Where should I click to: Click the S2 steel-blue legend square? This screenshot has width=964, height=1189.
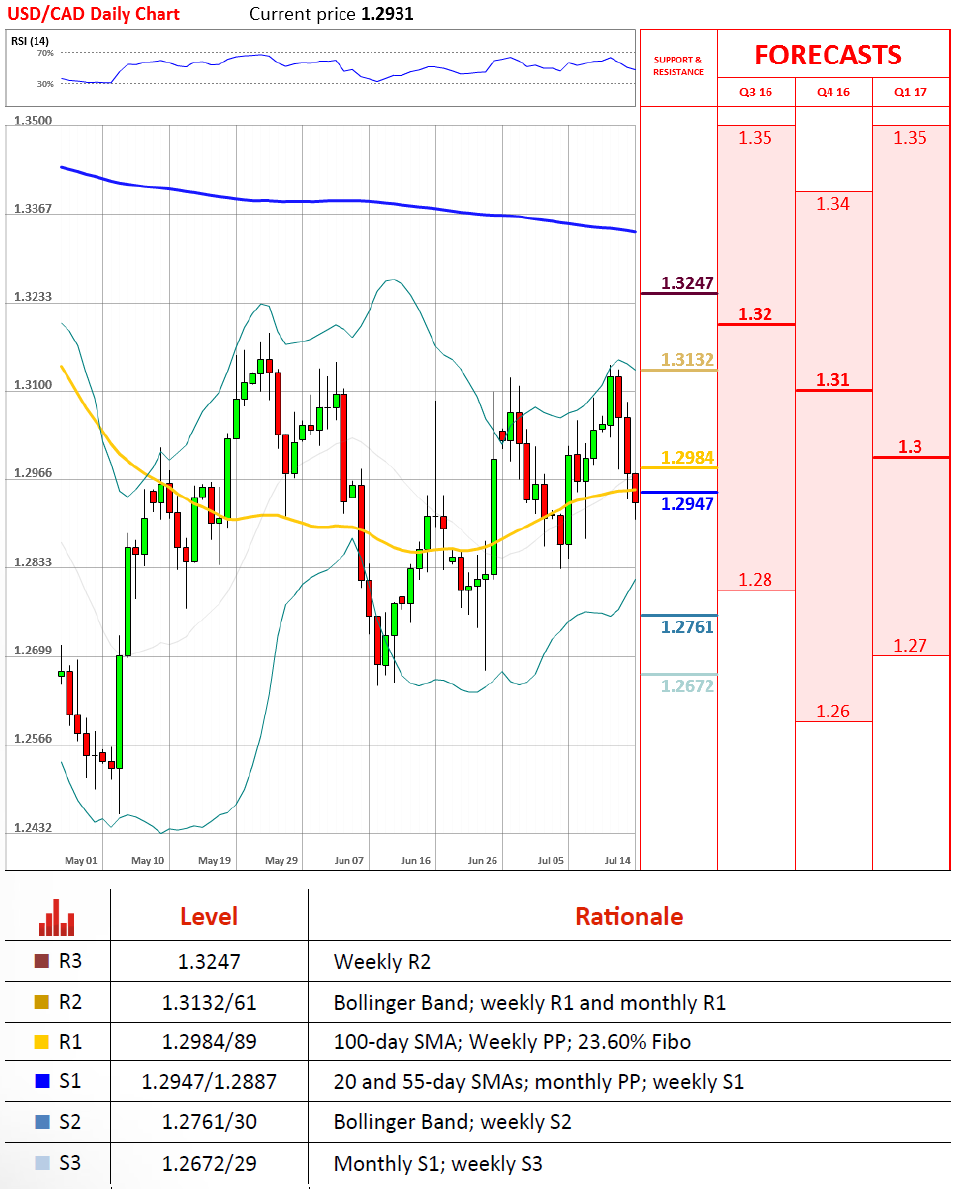pos(42,1122)
